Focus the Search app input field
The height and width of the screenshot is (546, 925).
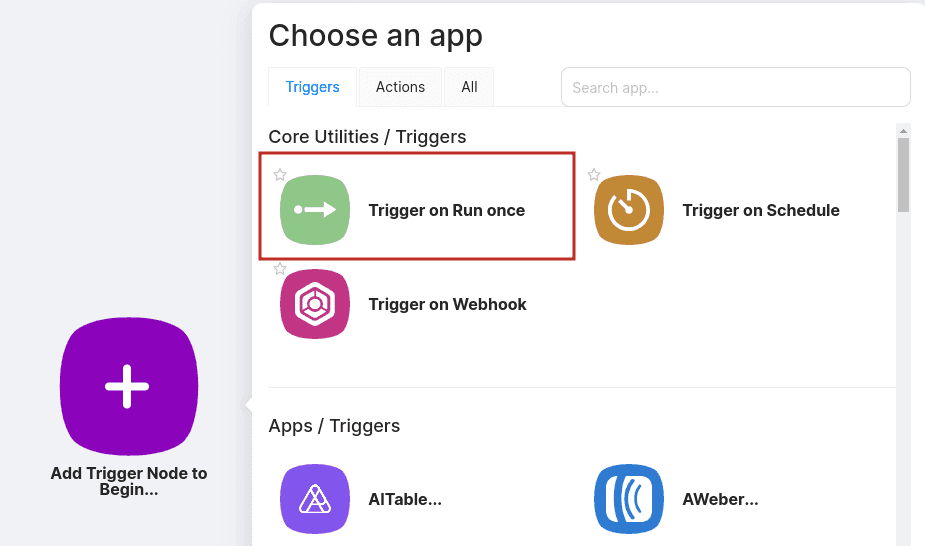pos(736,87)
